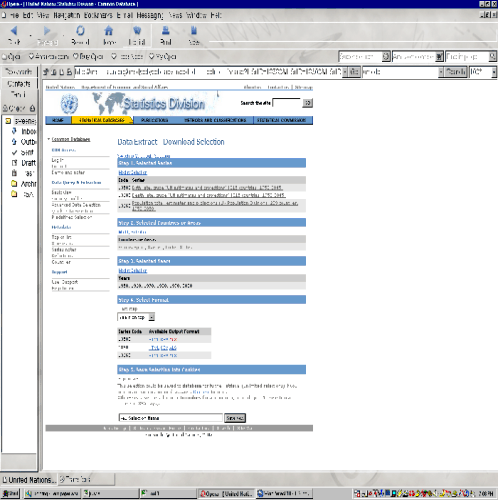Expand the address bar URL dropdown arrow
The height and width of the screenshot is (500, 498).
(x=345, y=72)
